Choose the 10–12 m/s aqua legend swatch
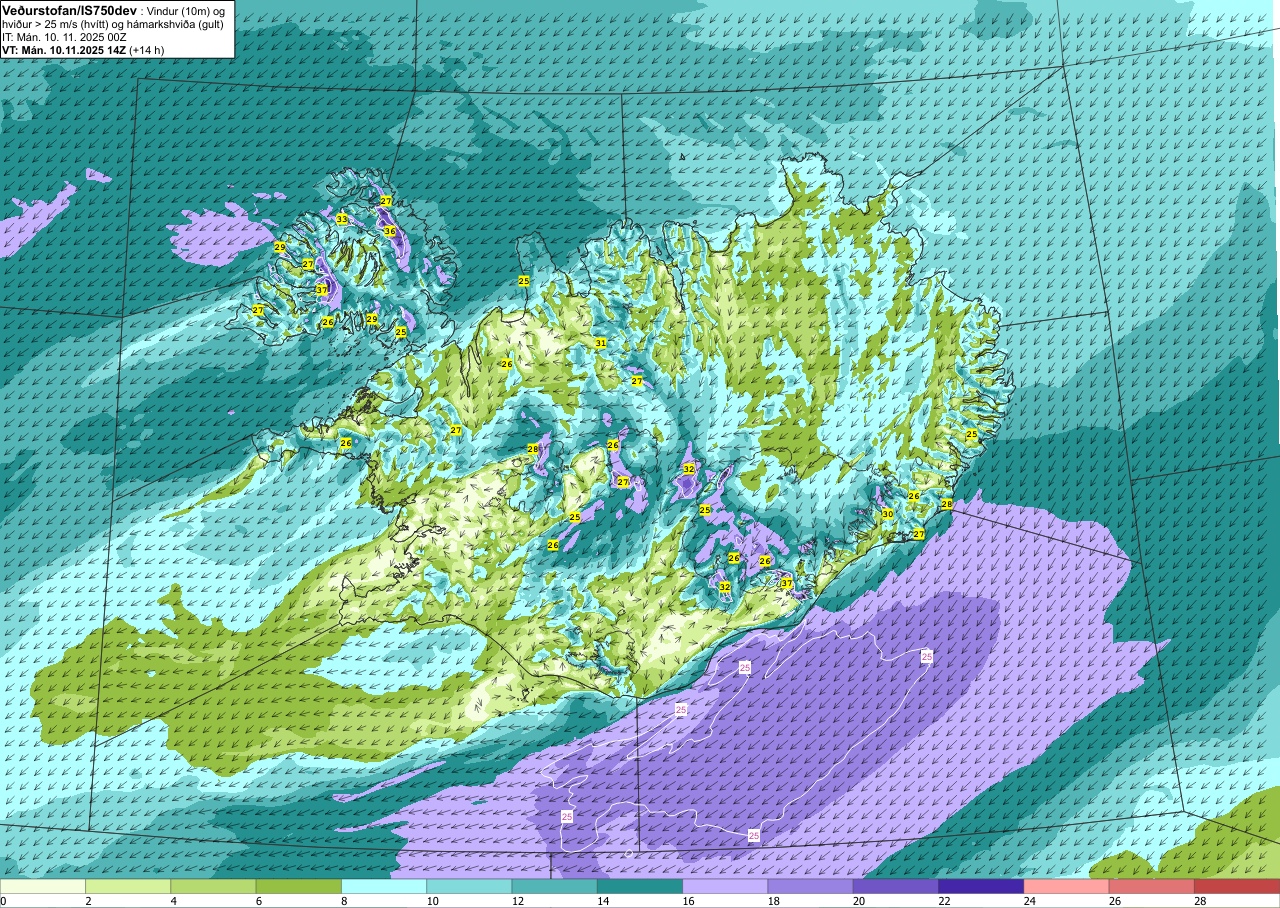 [x=469, y=886]
